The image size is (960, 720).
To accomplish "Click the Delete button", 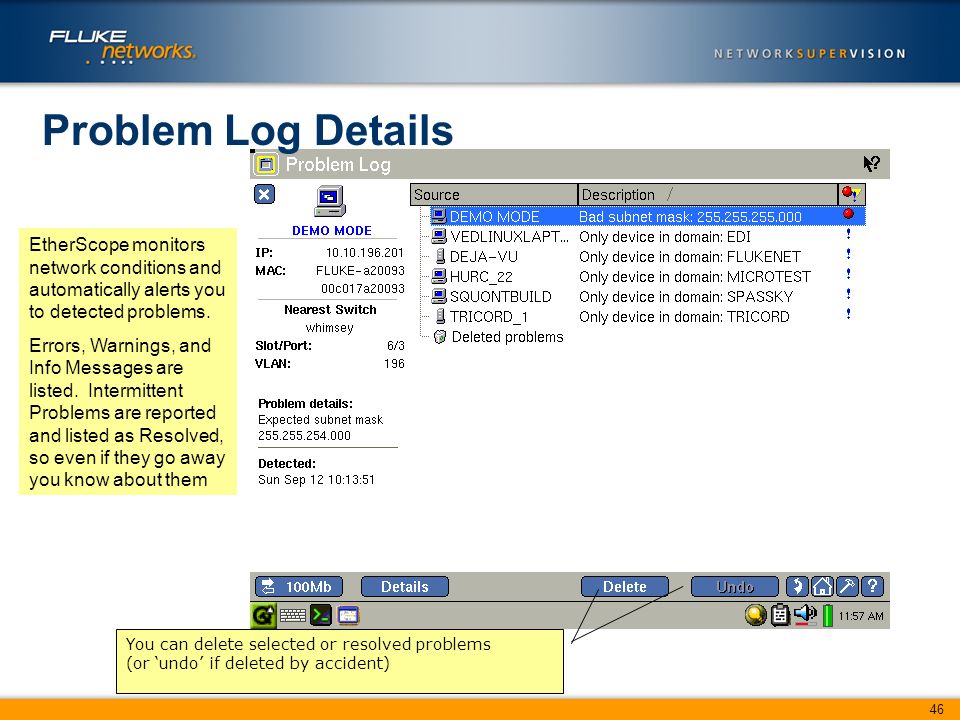I will pos(624,587).
